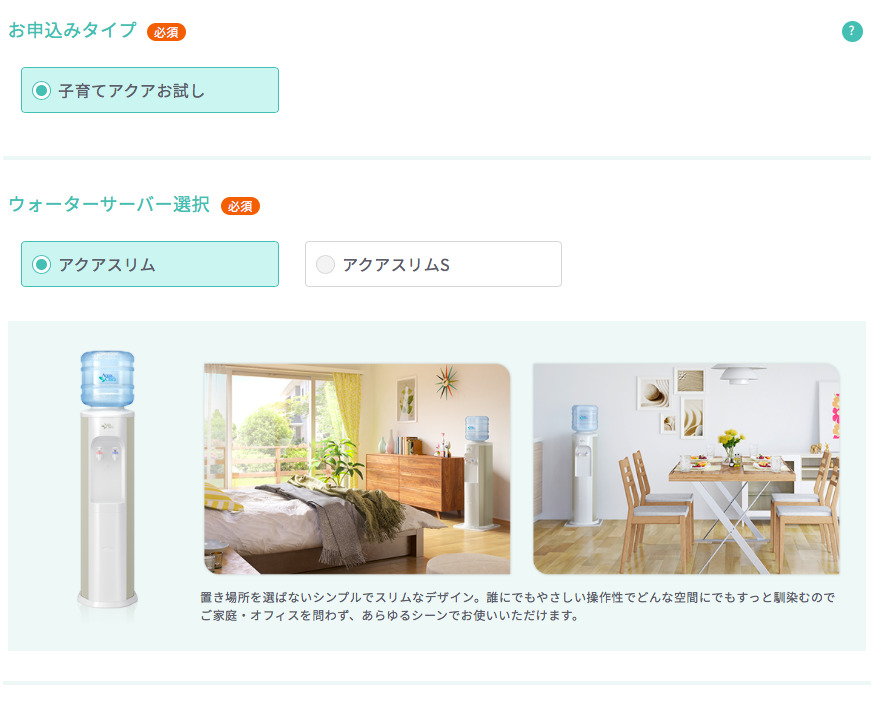Click the product description paragraph text
Image resolution: width=881 pixels, height=713 pixels.
(x=517, y=606)
